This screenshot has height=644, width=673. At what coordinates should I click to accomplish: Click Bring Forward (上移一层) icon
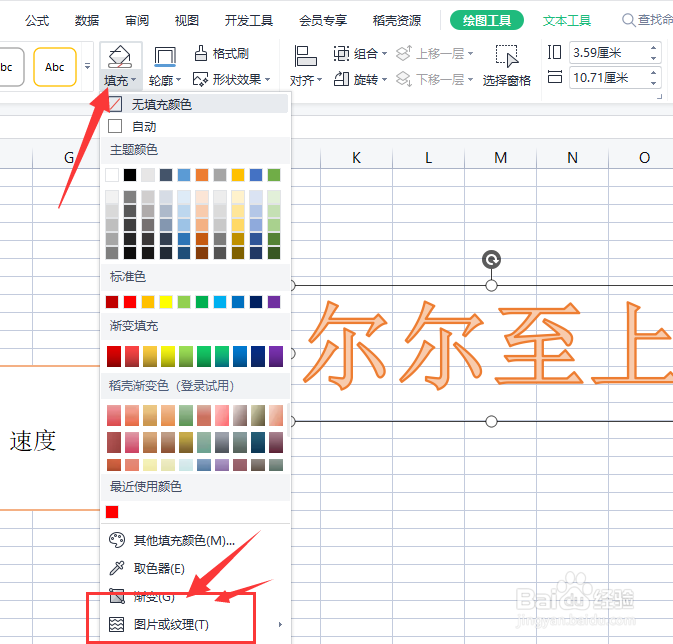404,53
